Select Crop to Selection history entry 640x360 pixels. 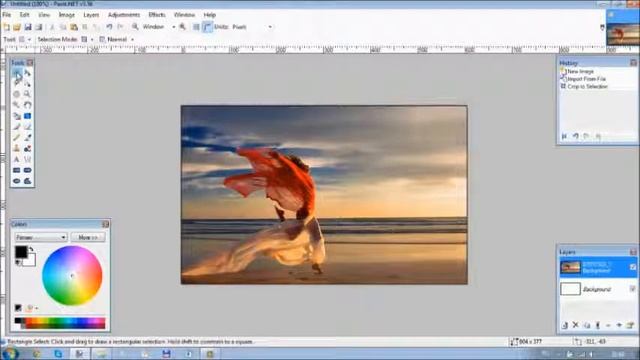coord(587,87)
